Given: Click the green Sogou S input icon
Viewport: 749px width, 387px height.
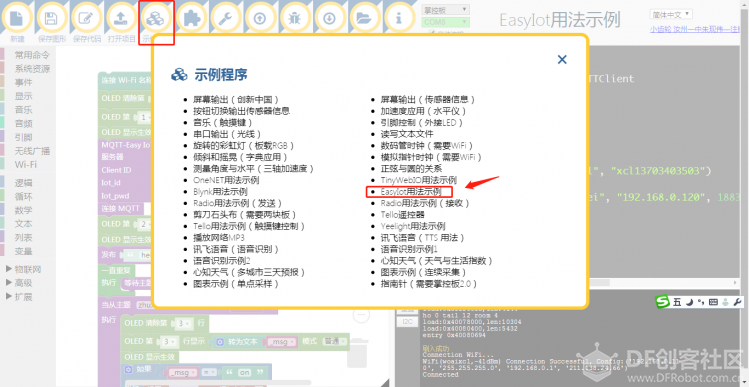Looking at the screenshot, I should [x=662, y=301].
